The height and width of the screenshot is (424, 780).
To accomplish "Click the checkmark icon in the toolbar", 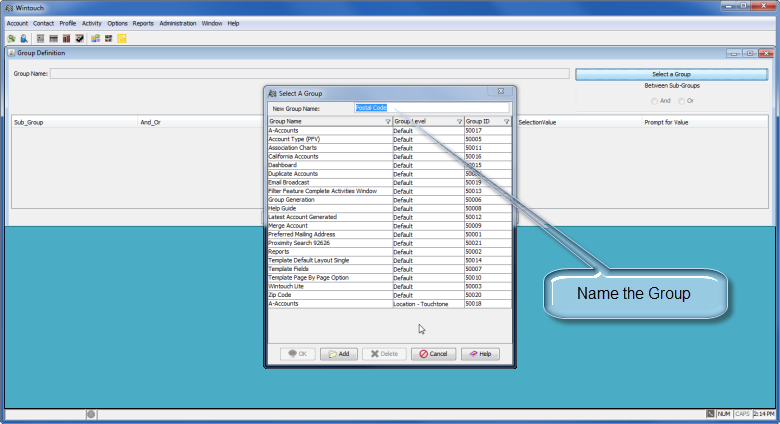I will [79, 38].
